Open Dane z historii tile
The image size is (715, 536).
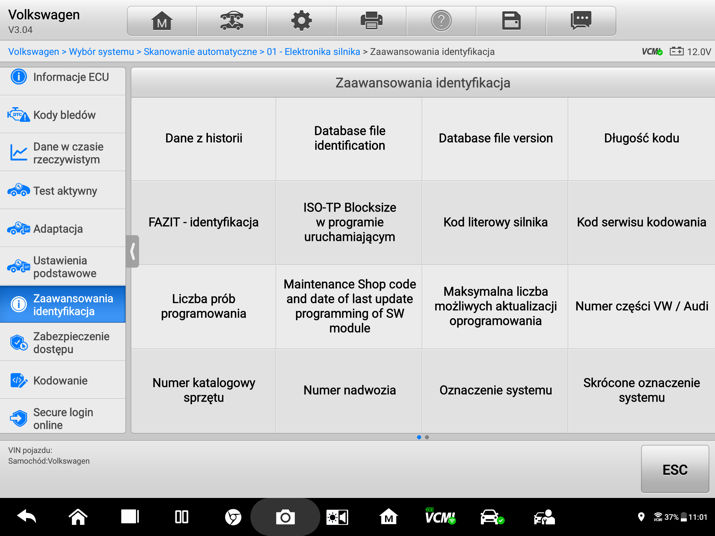pyautogui.click(x=203, y=138)
